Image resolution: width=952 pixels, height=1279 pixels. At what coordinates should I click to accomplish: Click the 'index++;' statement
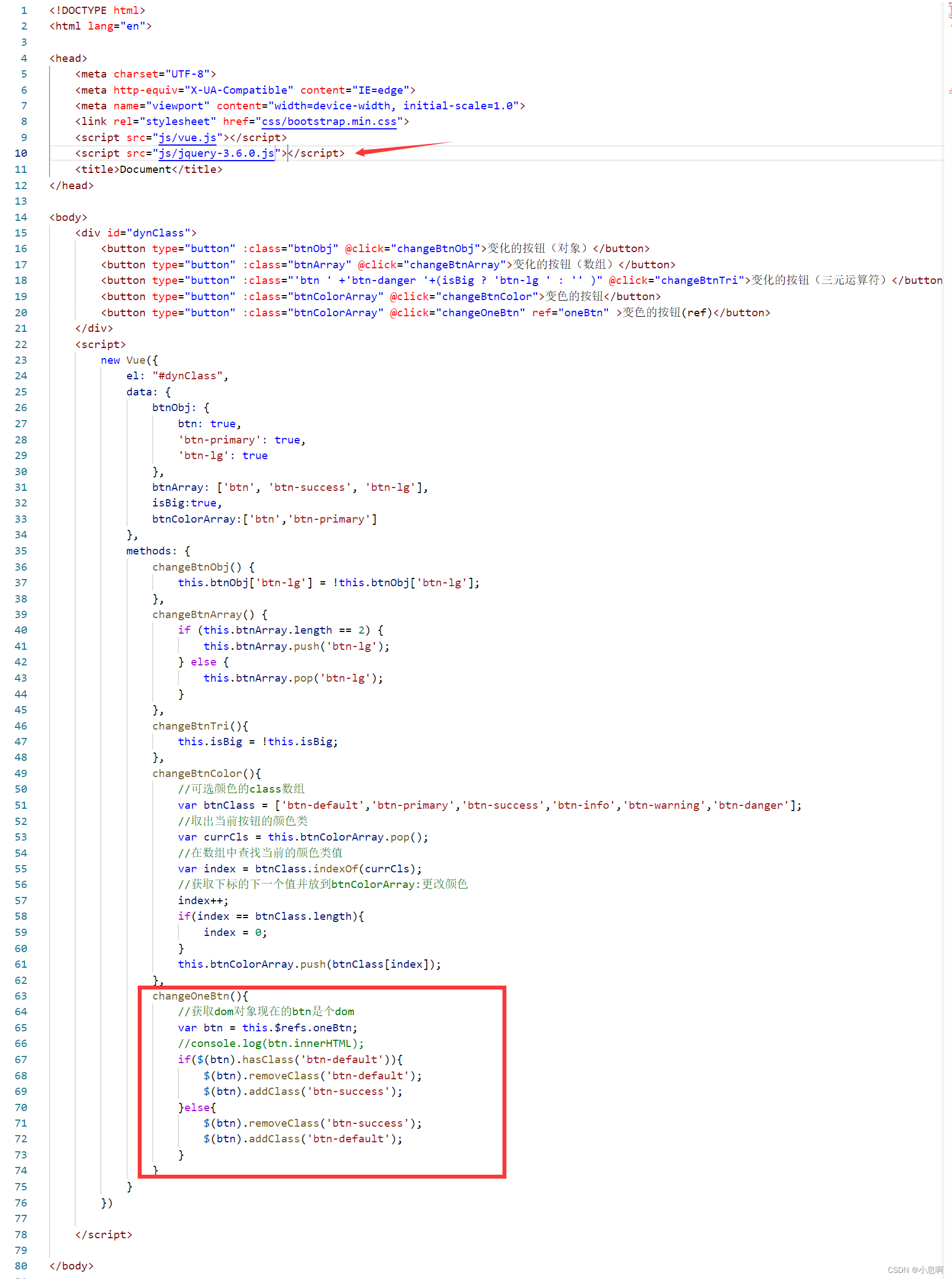coord(204,901)
